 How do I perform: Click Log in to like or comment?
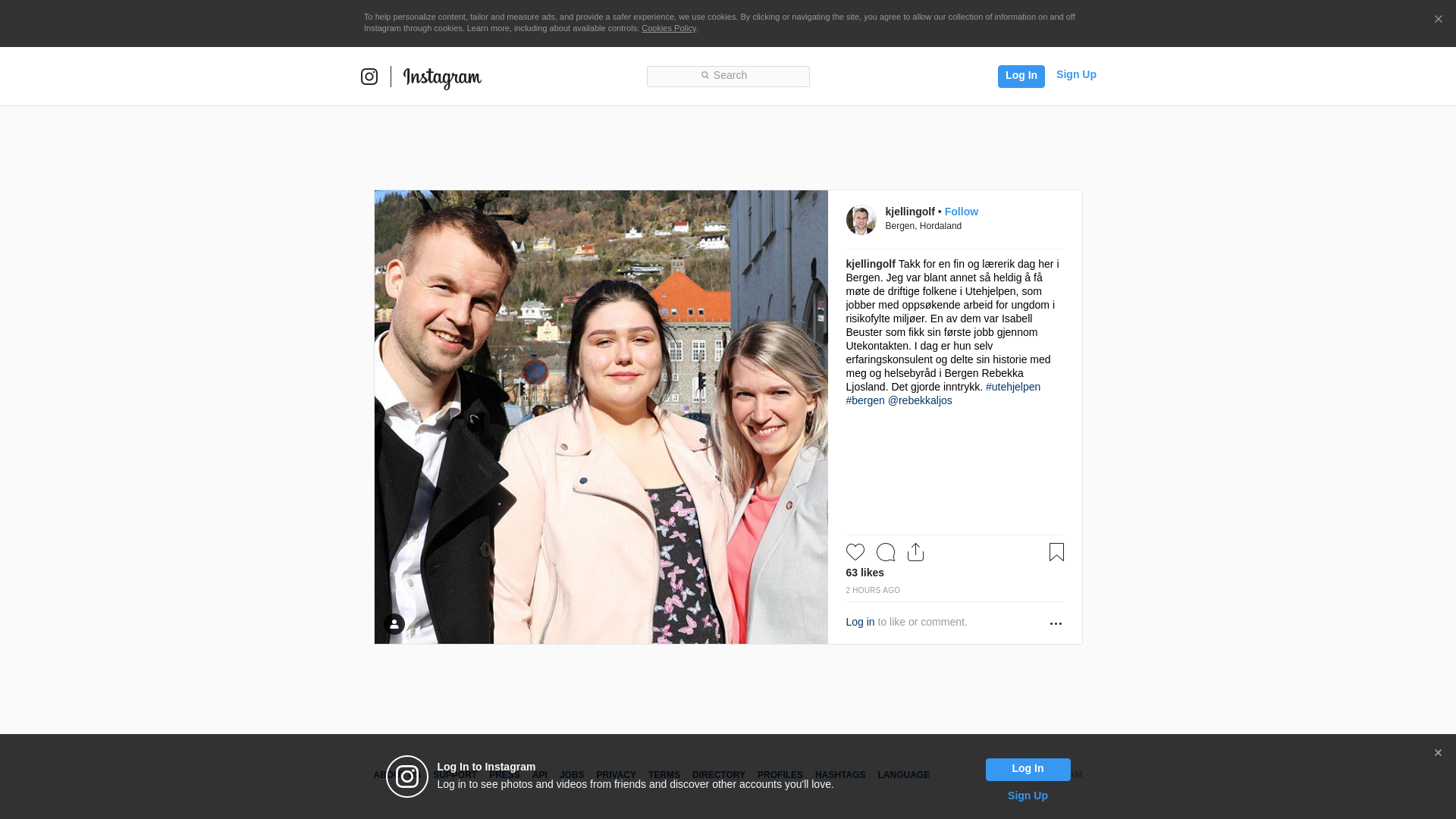[x=860, y=622]
